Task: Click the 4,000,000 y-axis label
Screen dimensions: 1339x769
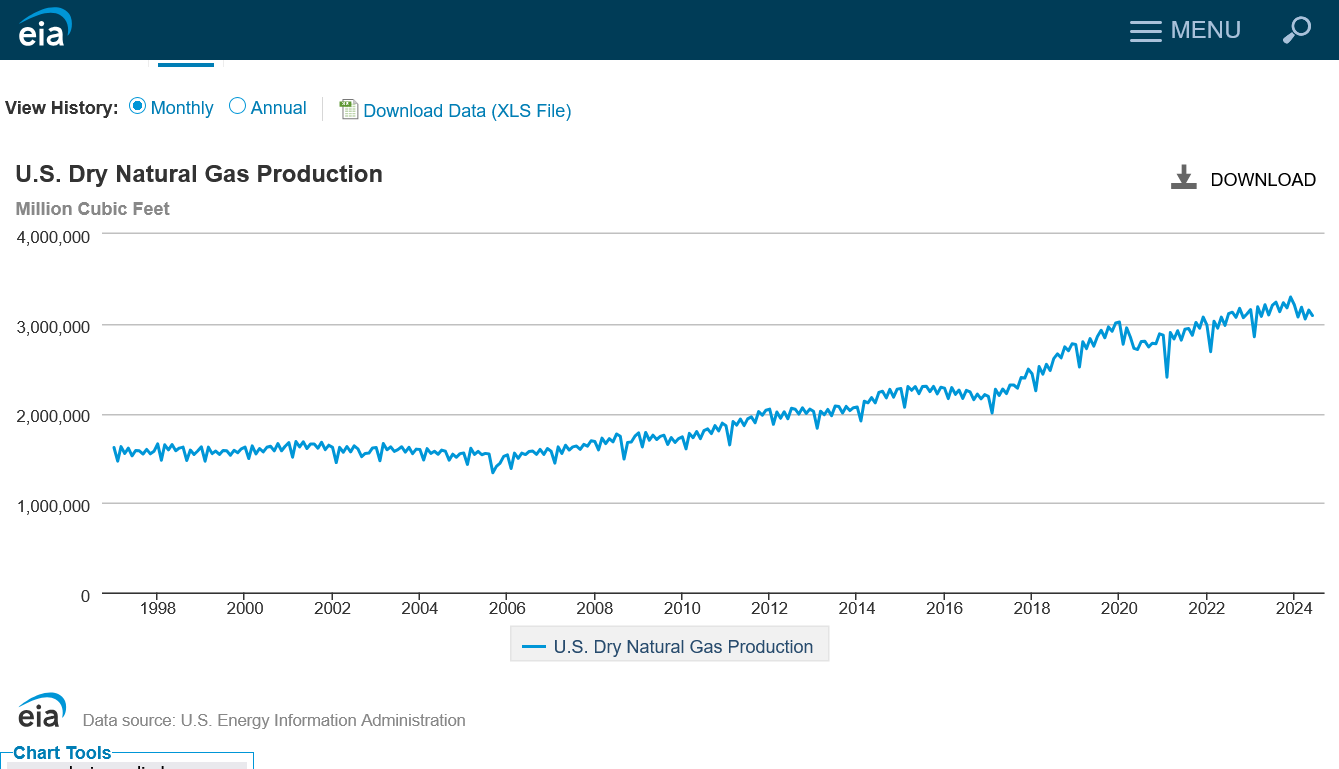Action: click(54, 237)
